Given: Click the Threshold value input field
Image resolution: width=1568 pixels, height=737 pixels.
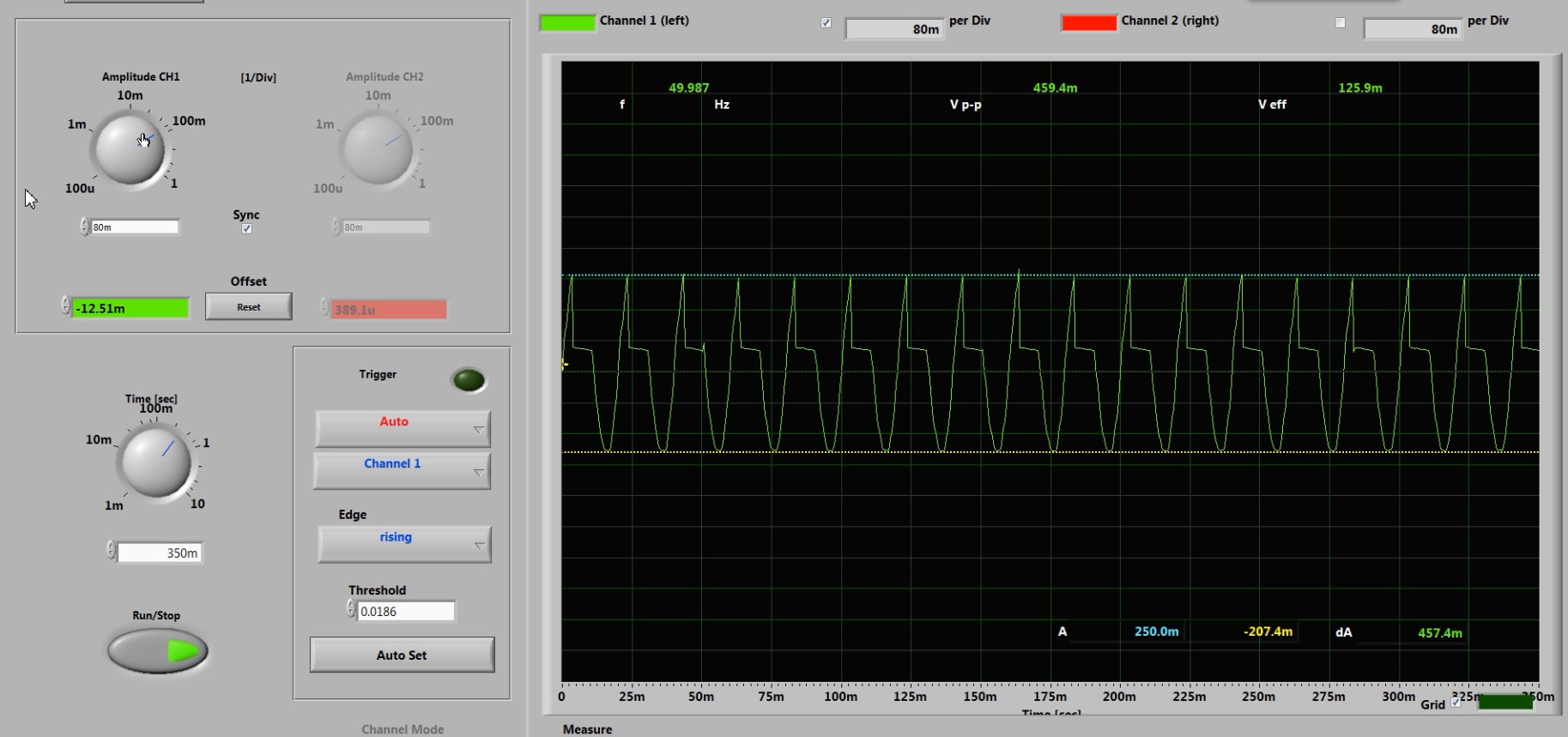Looking at the screenshot, I should [405, 611].
